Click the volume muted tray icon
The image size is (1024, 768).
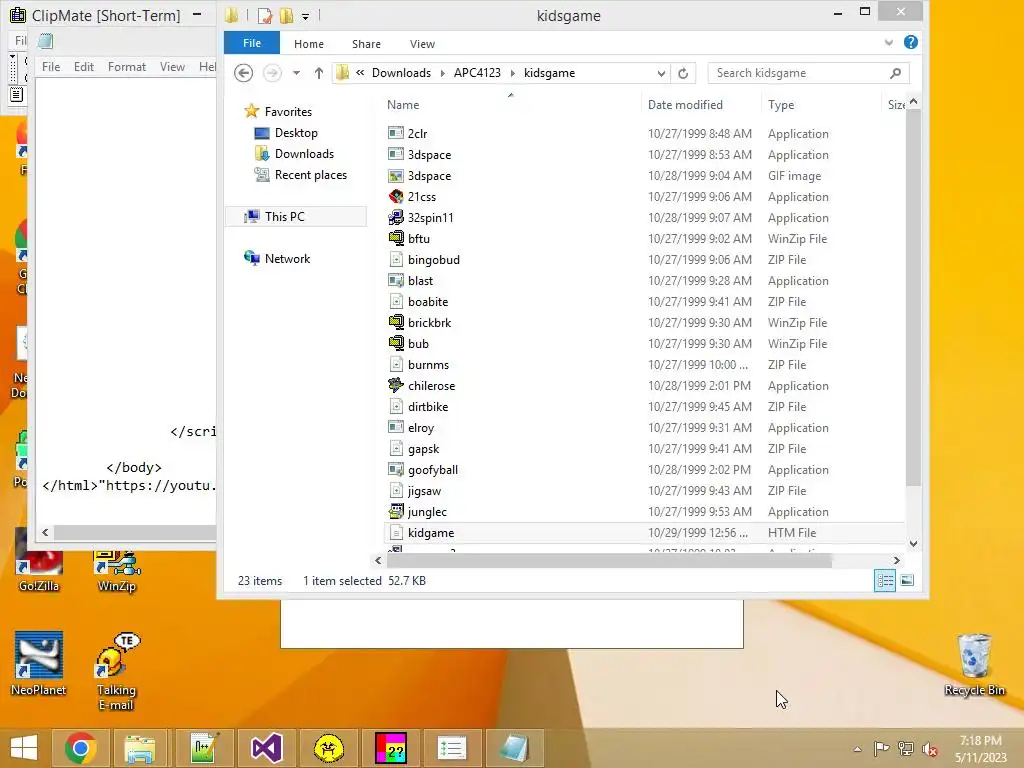(930, 748)
